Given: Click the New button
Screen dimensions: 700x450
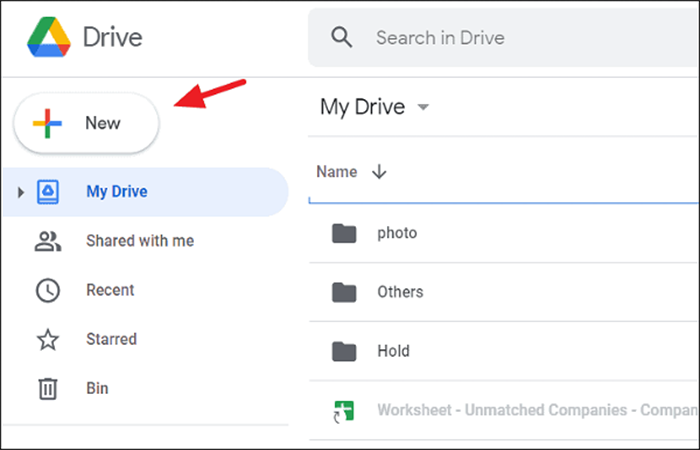Looking at the screenshot, I should tap(87, 123).
